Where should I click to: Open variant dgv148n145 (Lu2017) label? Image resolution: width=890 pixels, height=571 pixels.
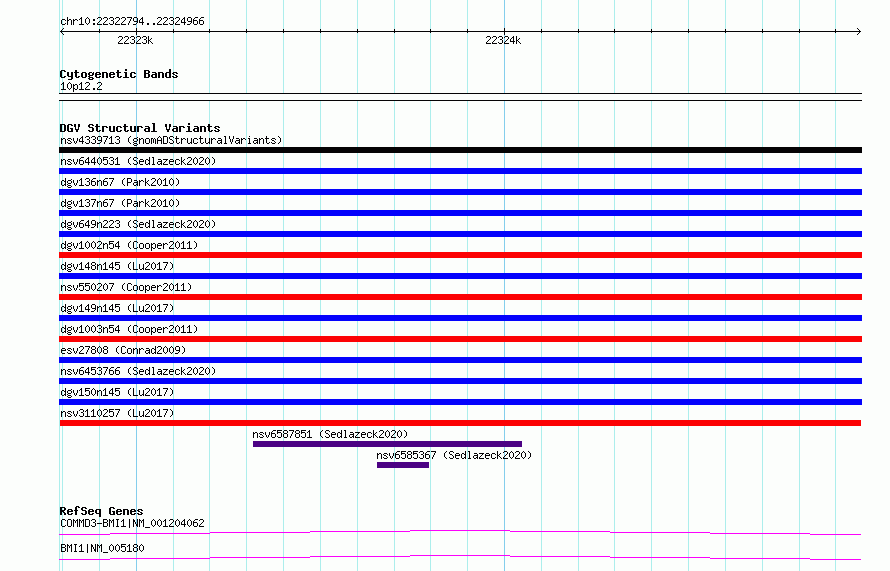117,266
